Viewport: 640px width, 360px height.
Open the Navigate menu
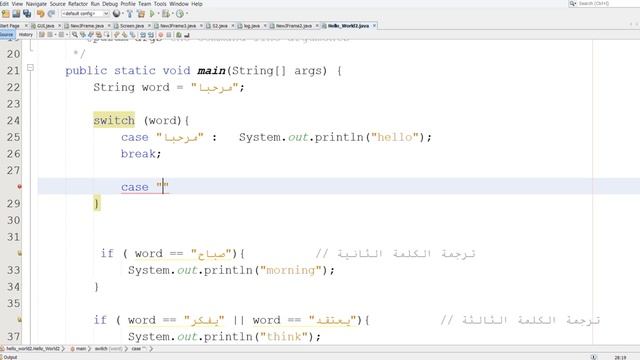[36, 4]
